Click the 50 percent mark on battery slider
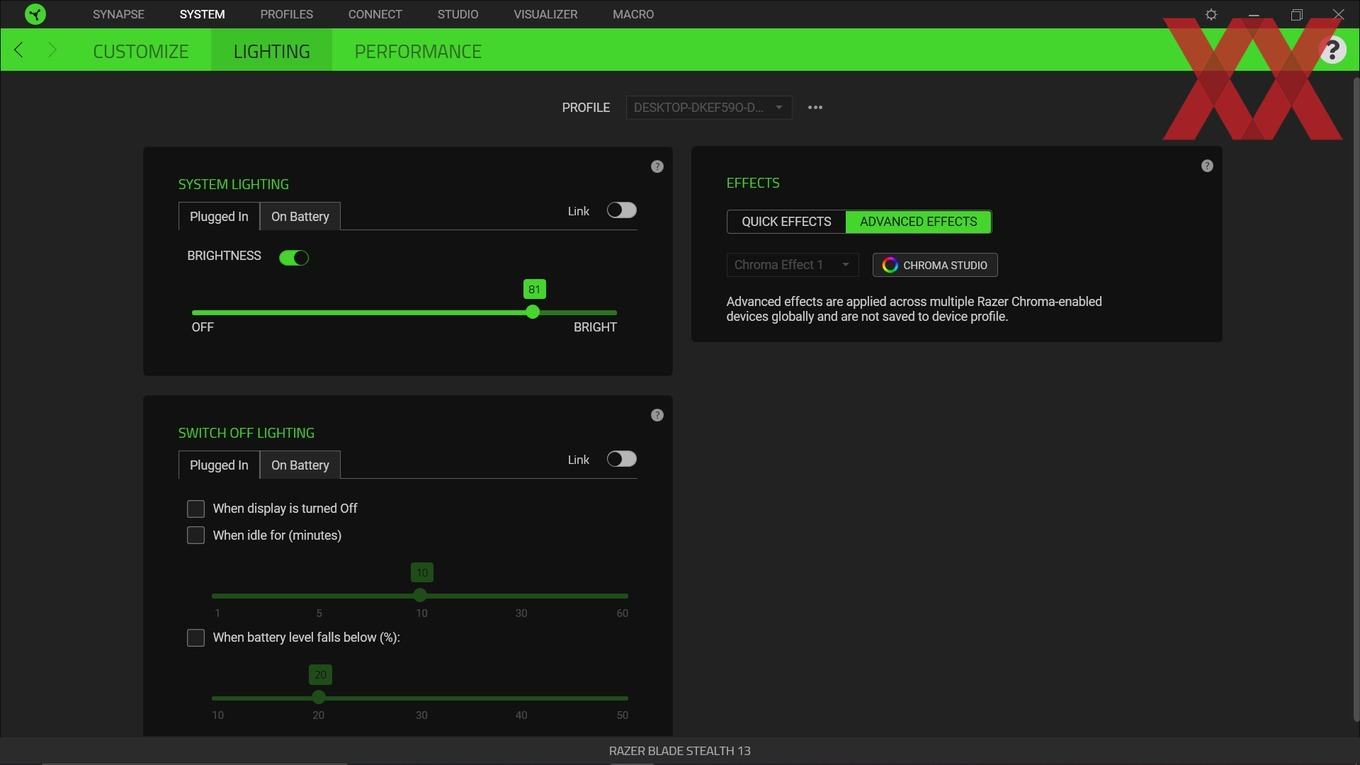Viewport: 1360px width, 765px height. click(x=622, y=715)
